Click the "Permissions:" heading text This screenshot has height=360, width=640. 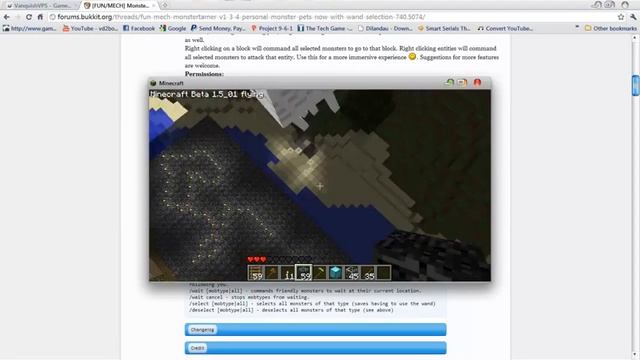point(204,74)
